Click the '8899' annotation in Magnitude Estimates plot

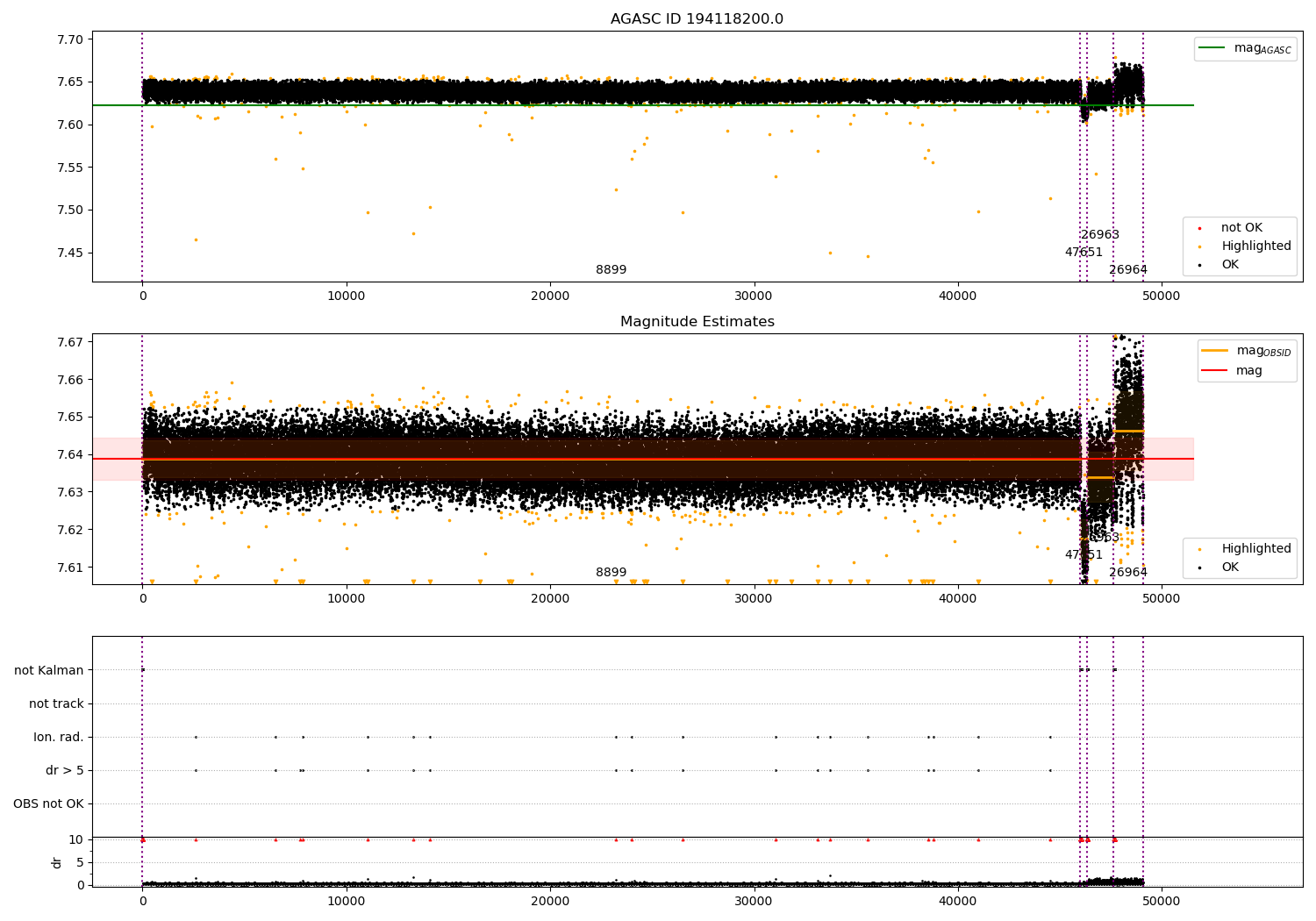pos(612,573)
